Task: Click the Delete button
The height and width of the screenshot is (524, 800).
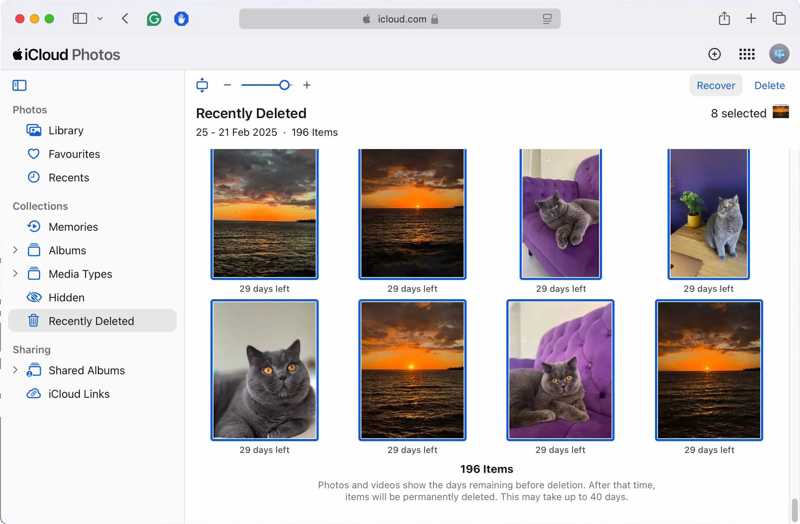Action: point(769,86)
